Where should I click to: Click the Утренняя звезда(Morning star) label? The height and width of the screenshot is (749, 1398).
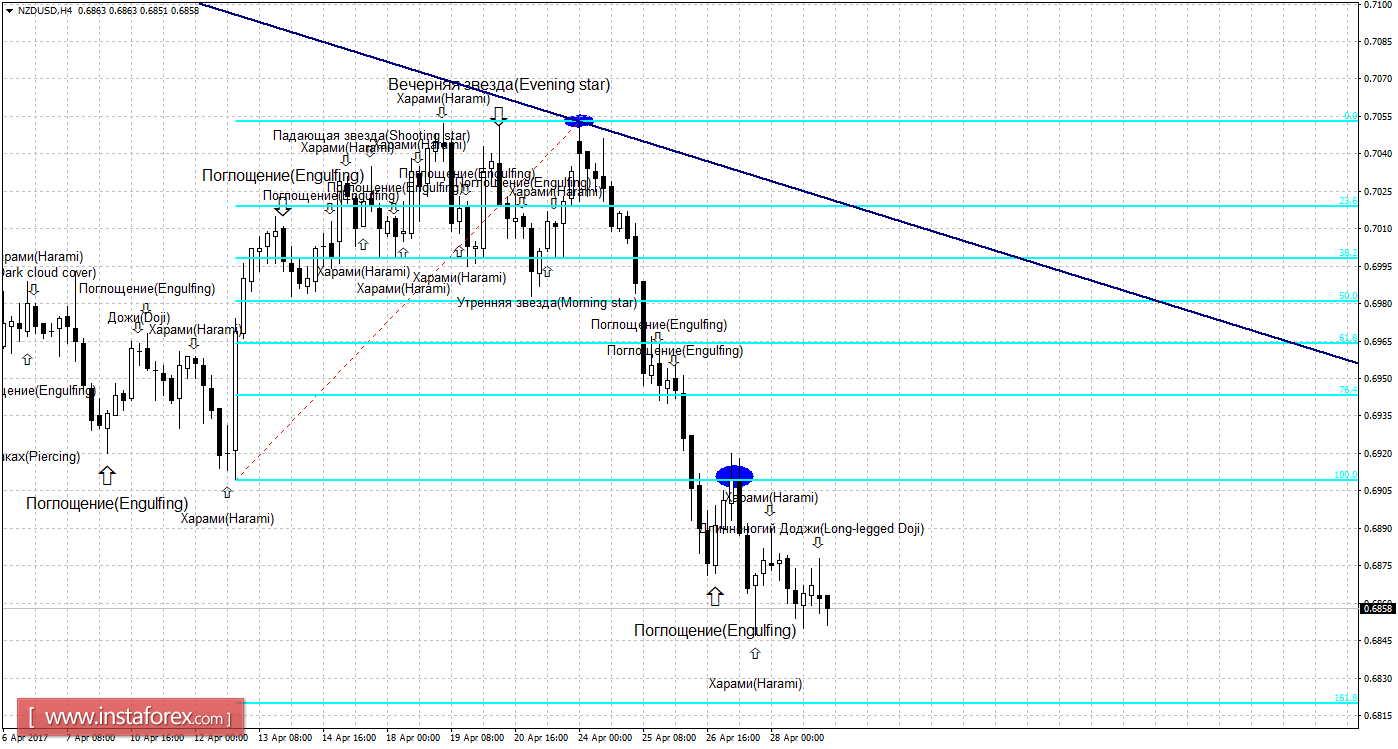coord(546,302)
